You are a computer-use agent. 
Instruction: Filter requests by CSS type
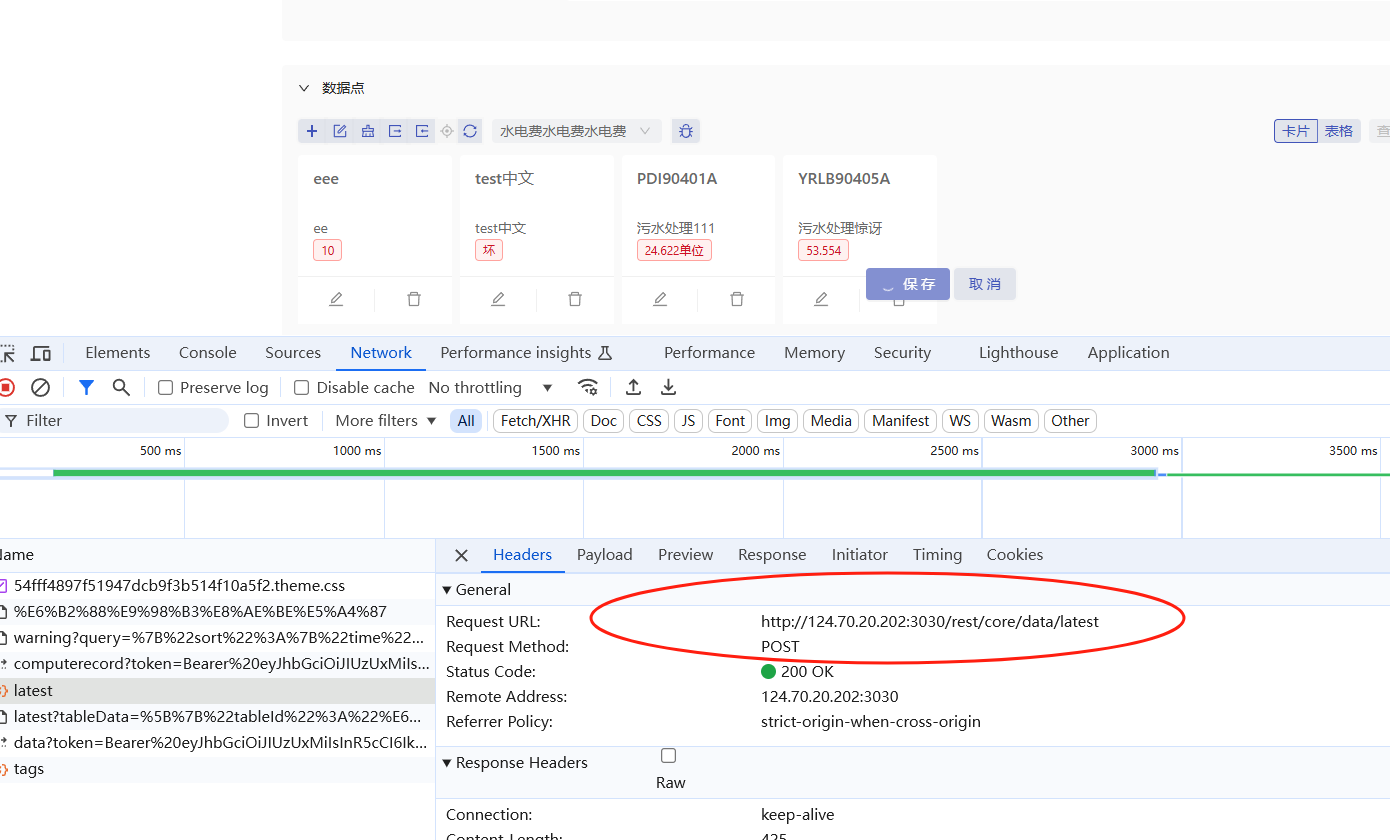pos(649,421)
